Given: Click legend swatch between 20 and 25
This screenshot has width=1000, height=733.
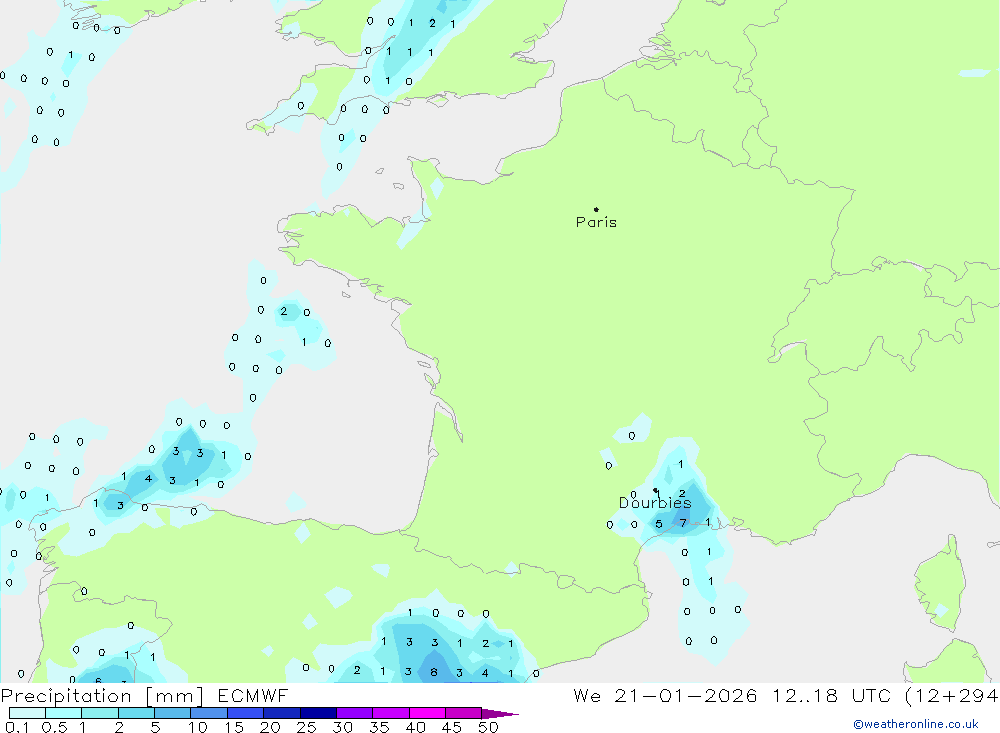Looking at the screenshot, I should click(x=282, y=713).
